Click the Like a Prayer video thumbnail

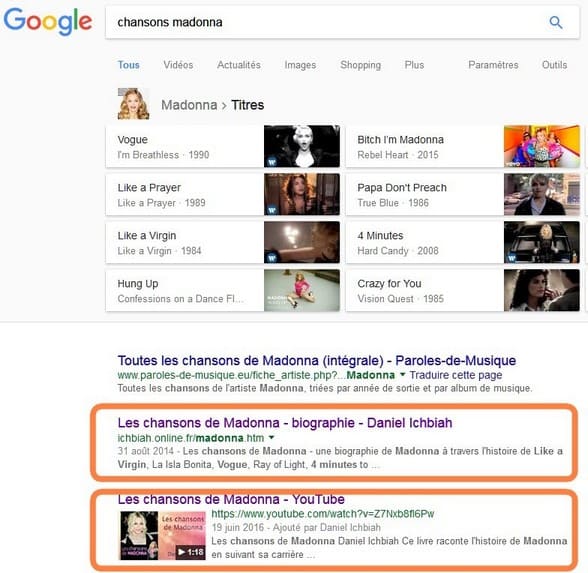(x=302, y=194)
